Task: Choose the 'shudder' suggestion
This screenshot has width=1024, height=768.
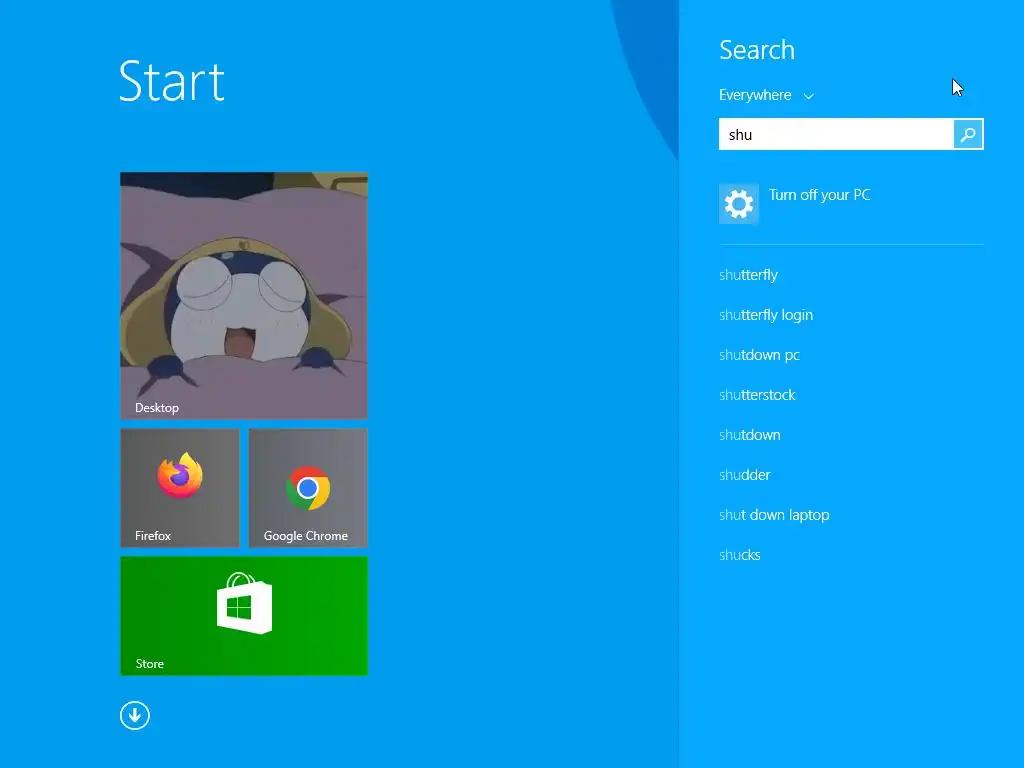Action: click(744, 475)
